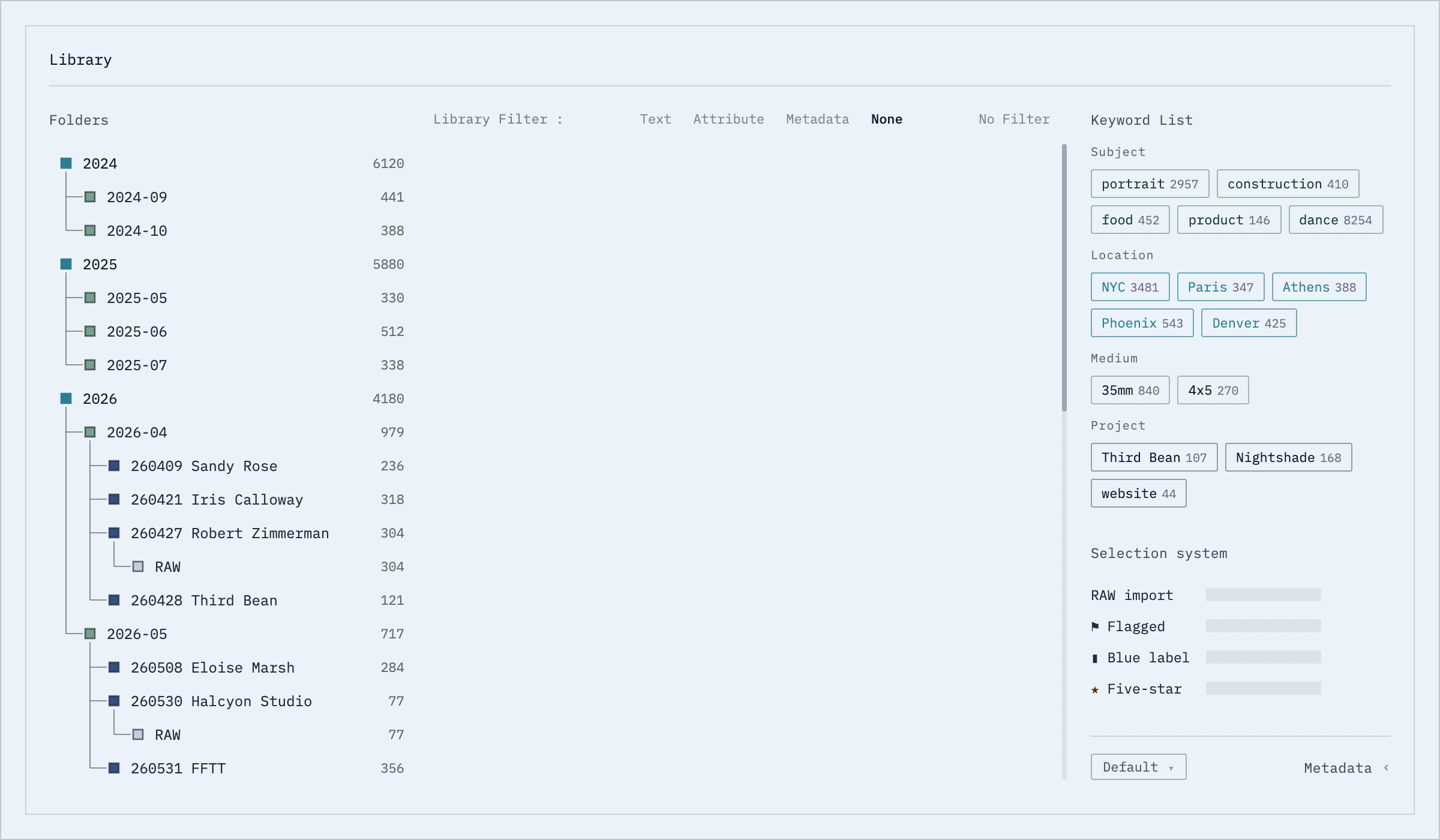The image size is (1440, 840).
Task: Collapse the Metadata panel with its chevron
Action: 1386,767
